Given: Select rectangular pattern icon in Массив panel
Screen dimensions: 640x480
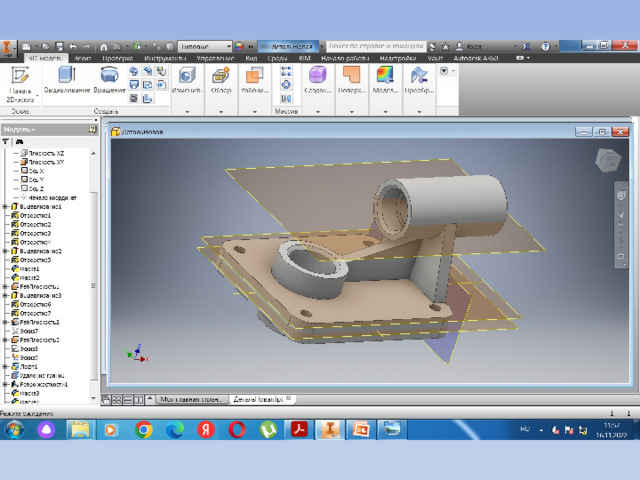Looking at the screenshot, I should pyautogui.click(x=286, y=71).
